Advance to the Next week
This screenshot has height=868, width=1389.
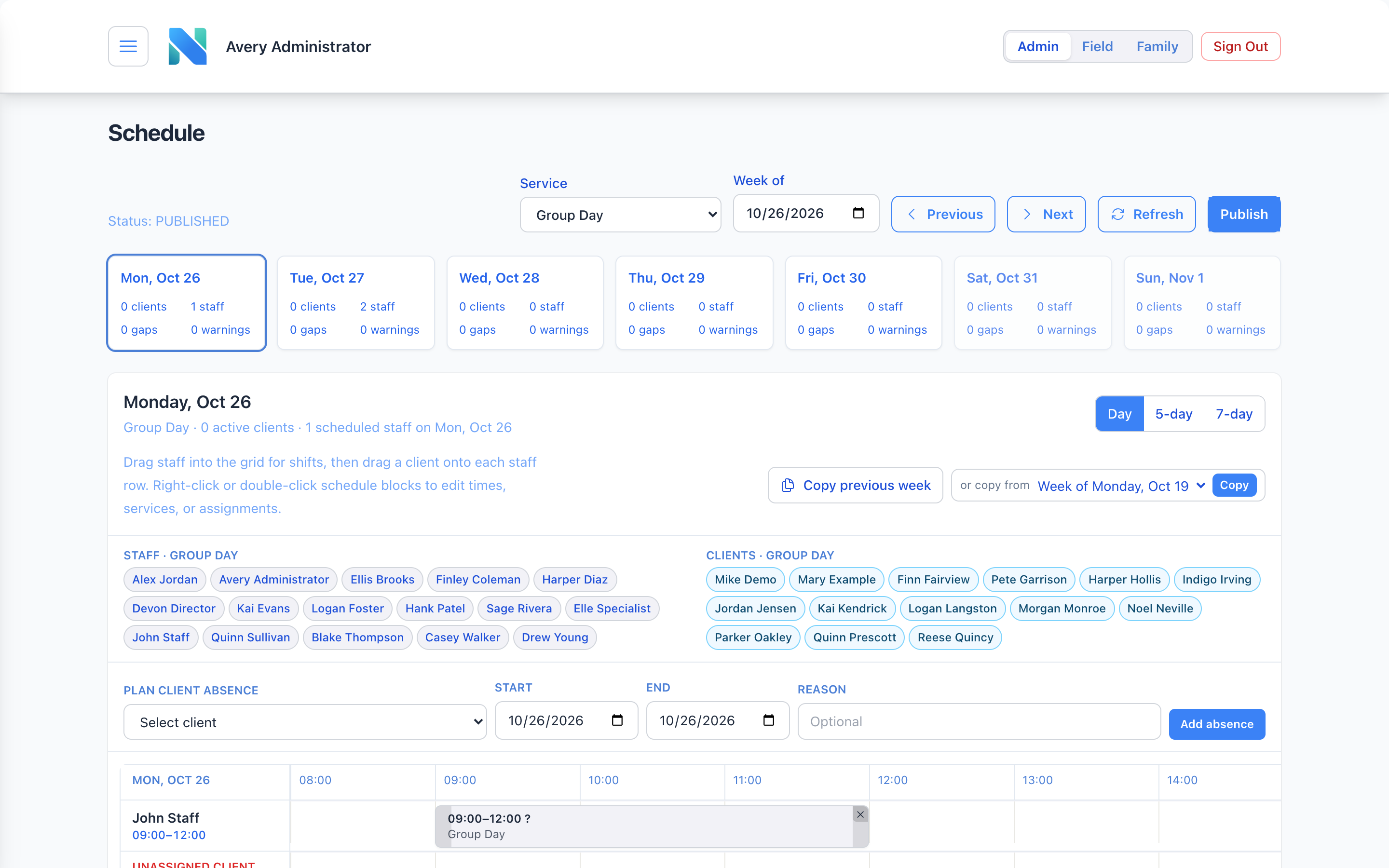(x=1046, y=214)
